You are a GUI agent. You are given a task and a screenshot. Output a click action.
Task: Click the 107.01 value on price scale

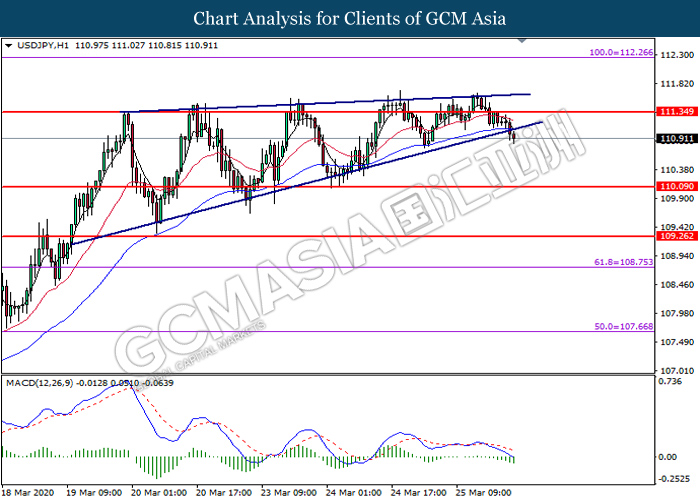pyautogui.click(x=670, y=369)
